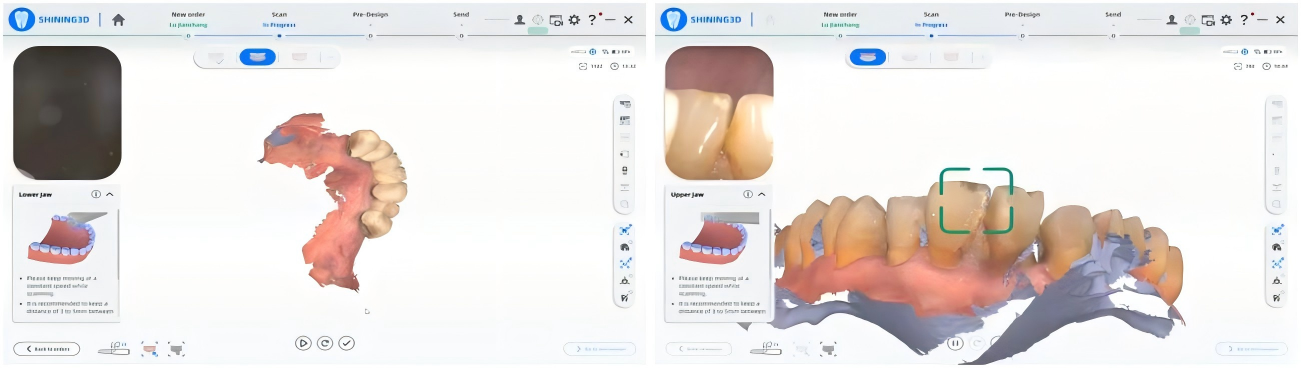This screenshot has height=368, width=1301.
Task: Select the active lower jaw scan tab, left window
Action: click(x=257, y=57)
